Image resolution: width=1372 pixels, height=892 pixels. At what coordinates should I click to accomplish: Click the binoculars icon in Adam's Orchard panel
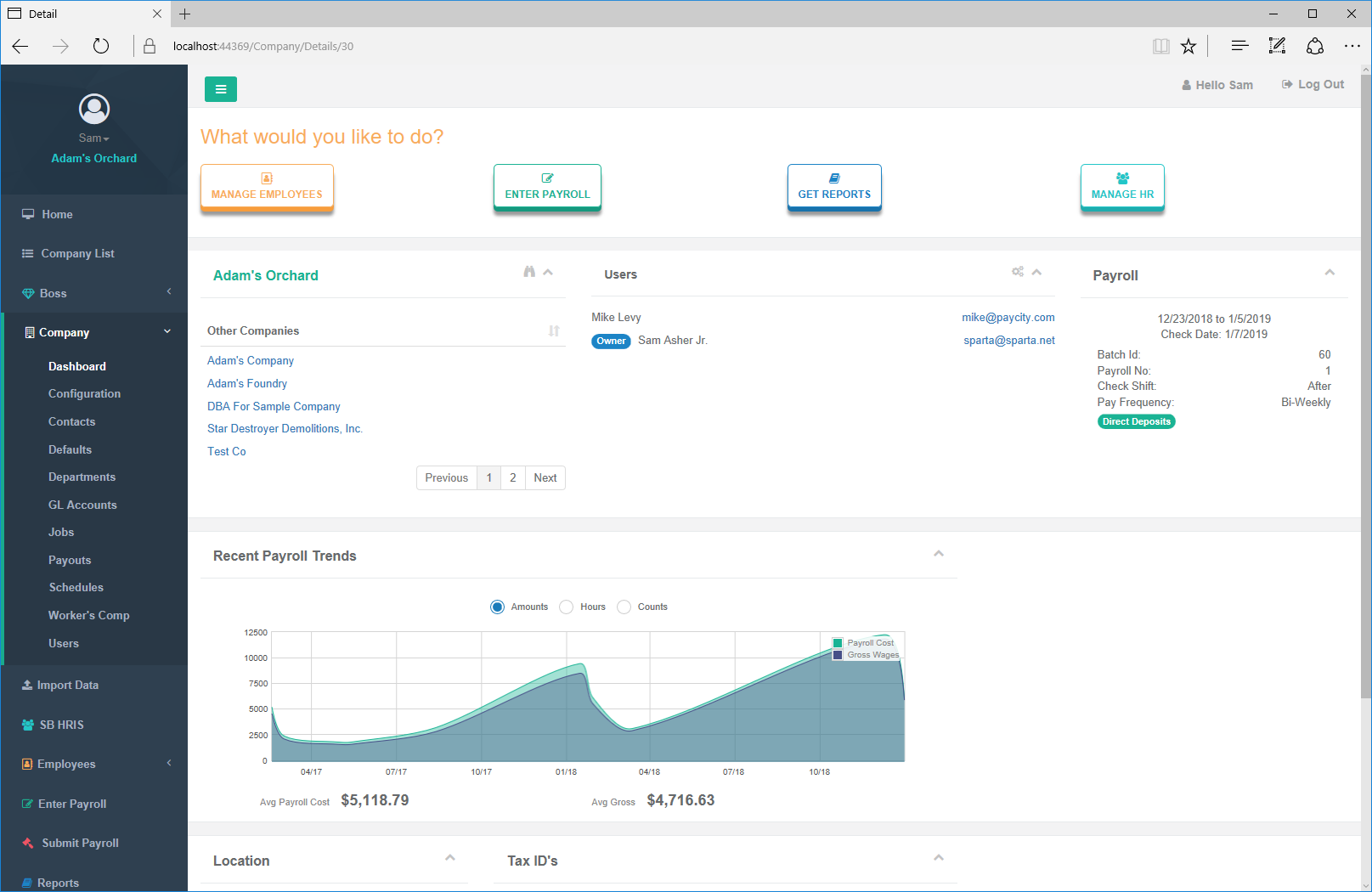(529, 272)
